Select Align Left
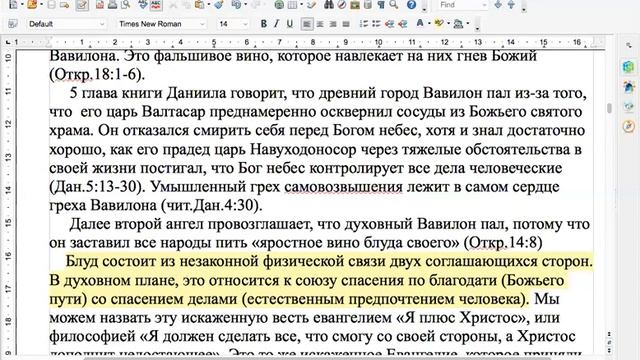The height and width of the screenshot is (360, 640). (307, 24)
